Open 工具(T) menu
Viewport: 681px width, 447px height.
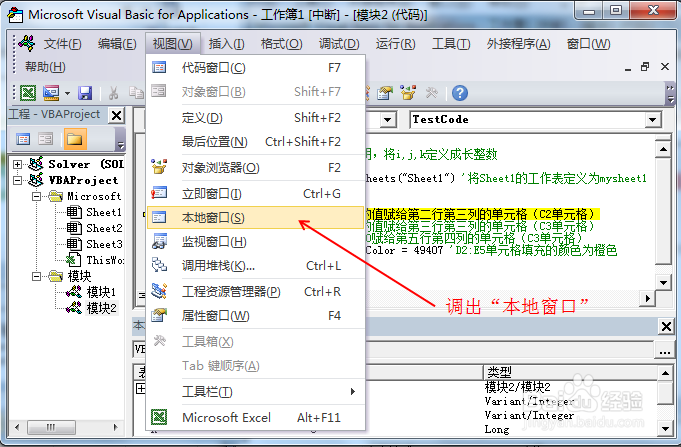(451, 44)
